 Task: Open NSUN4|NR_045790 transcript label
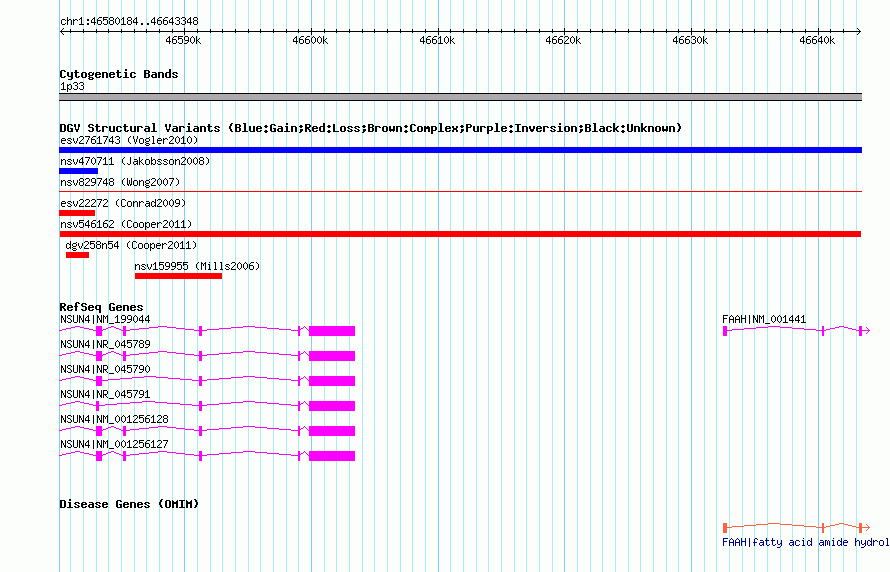105,369
